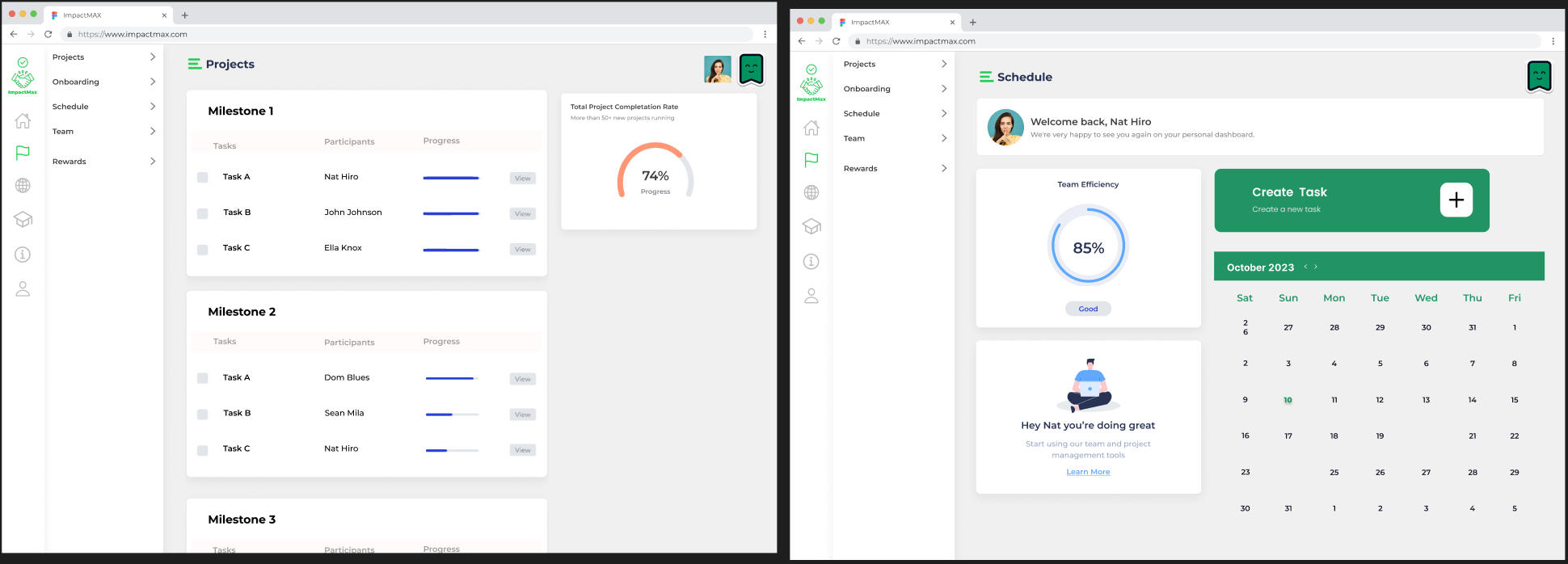The height and width of the screenshot is (564, 1568).
Task: Open new tab in Projects browser window
Action: tap(184, 15)
